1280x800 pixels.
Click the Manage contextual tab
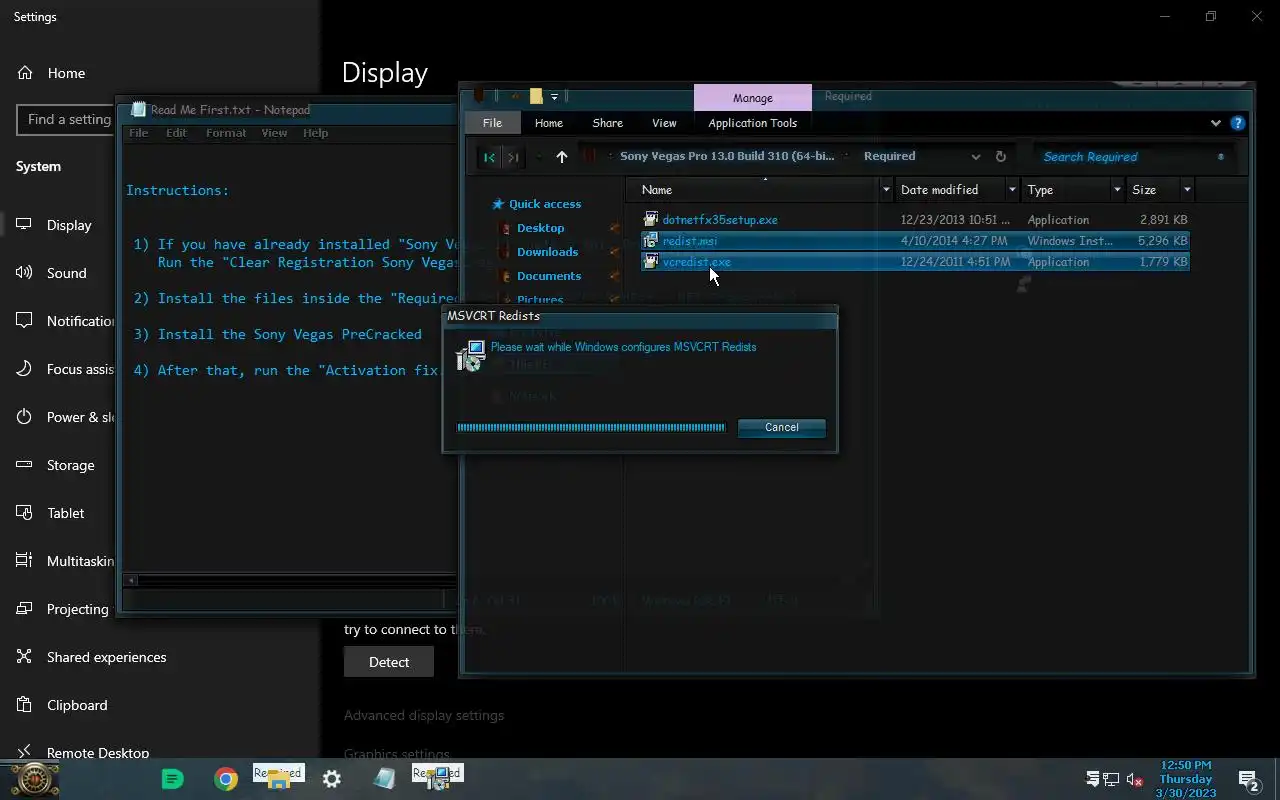point(753,98)
